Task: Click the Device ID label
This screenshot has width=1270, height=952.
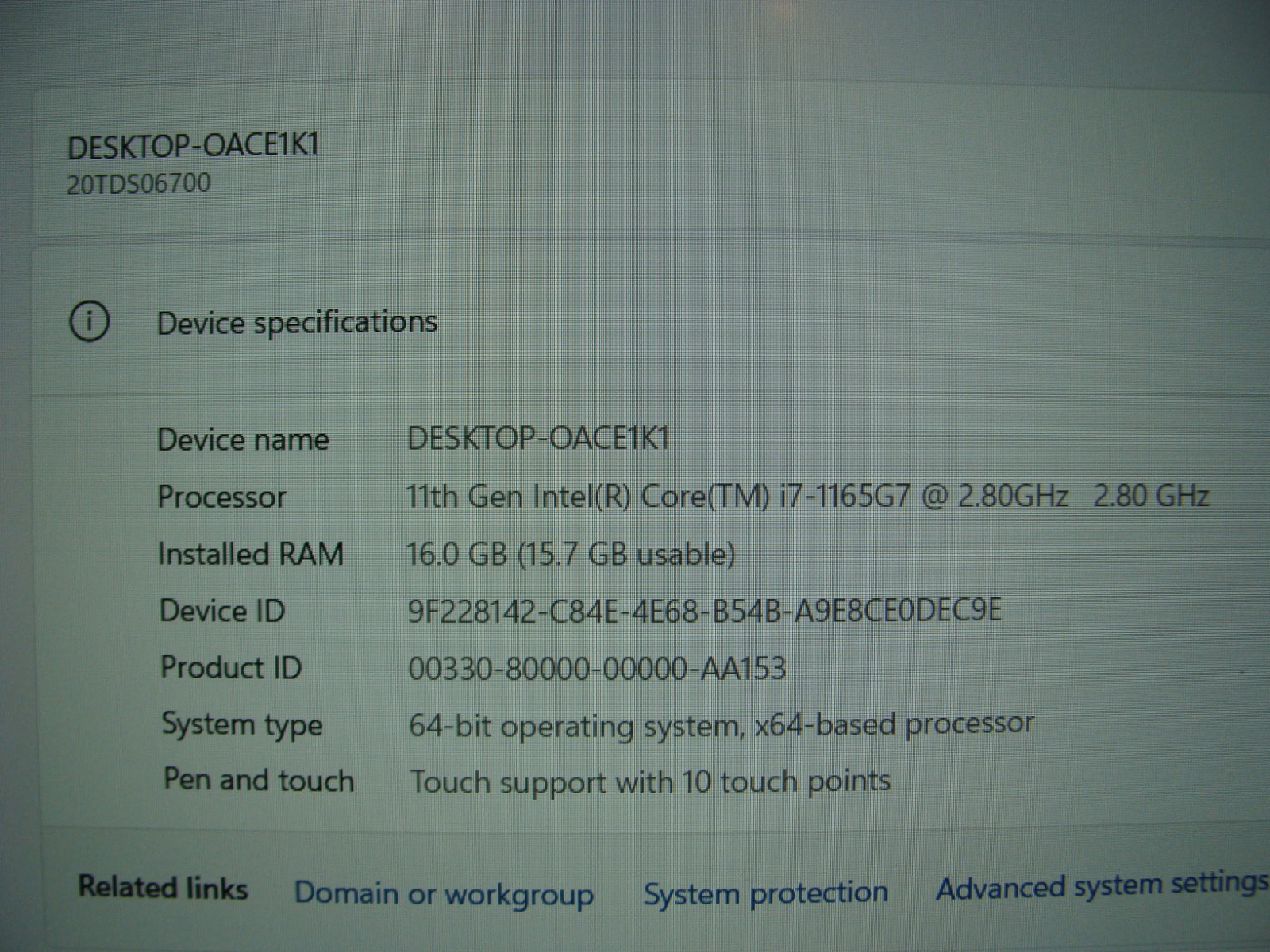Action: click(221, 611)
